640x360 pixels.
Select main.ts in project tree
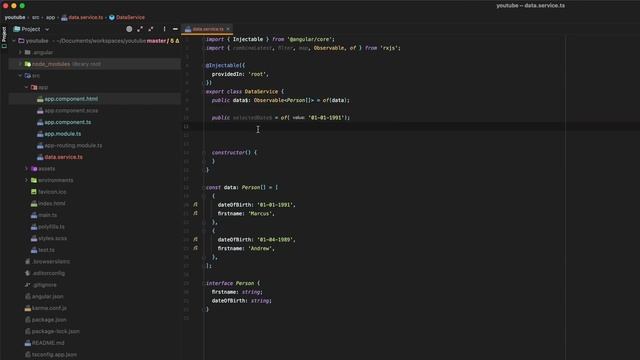(47, 215)
